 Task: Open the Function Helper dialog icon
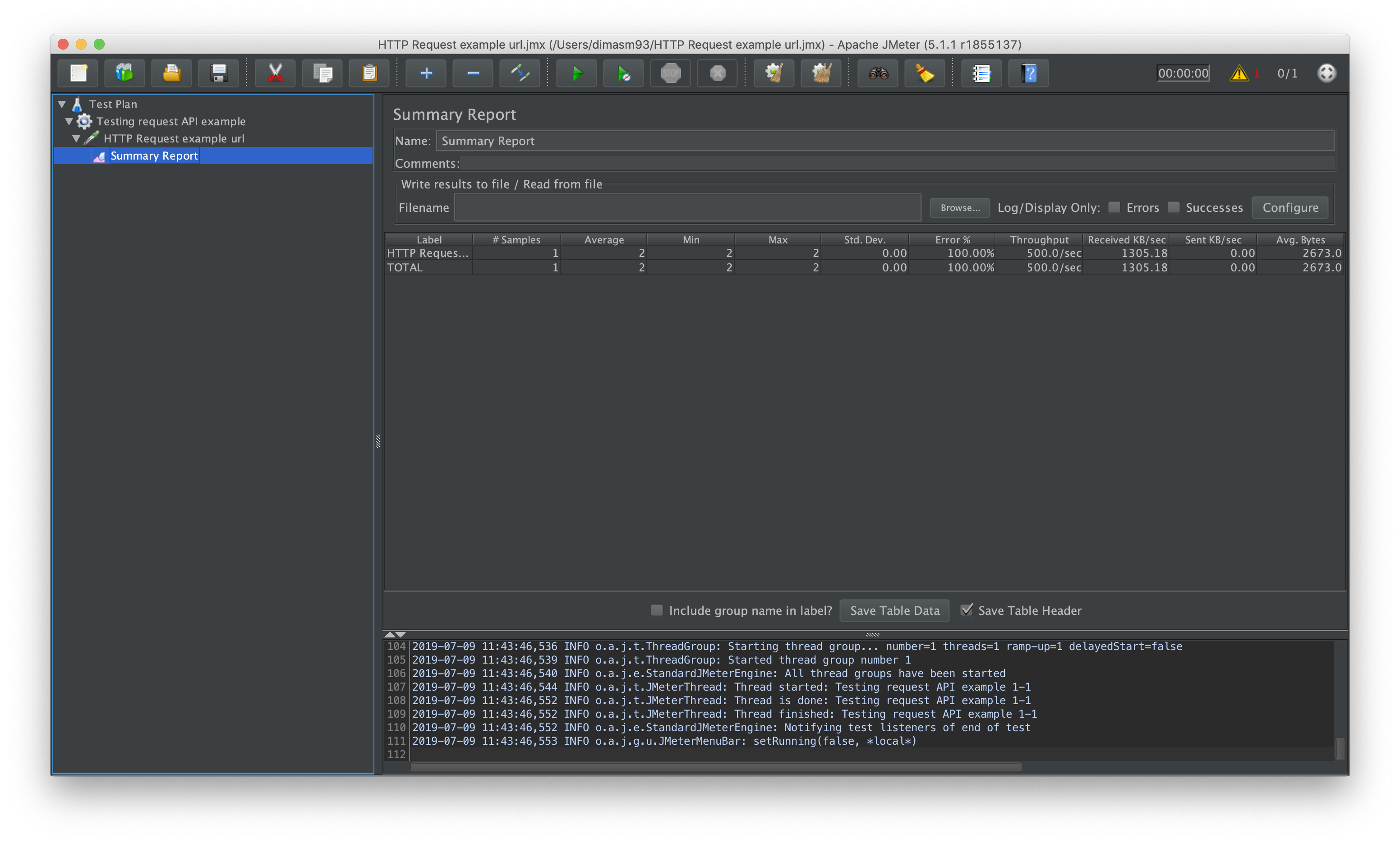click(981, 73)
